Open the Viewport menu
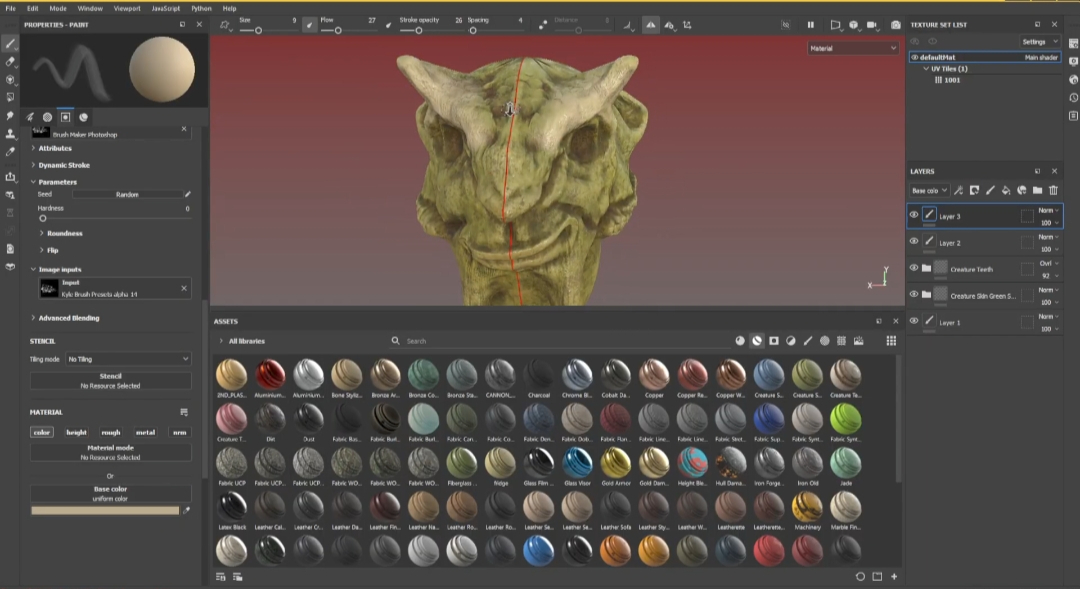1080x589 pixels. click(127, 8)
